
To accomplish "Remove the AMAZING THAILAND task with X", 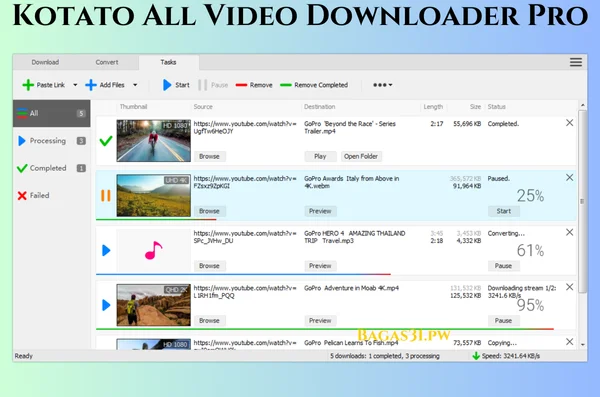I will coord(569,232).
